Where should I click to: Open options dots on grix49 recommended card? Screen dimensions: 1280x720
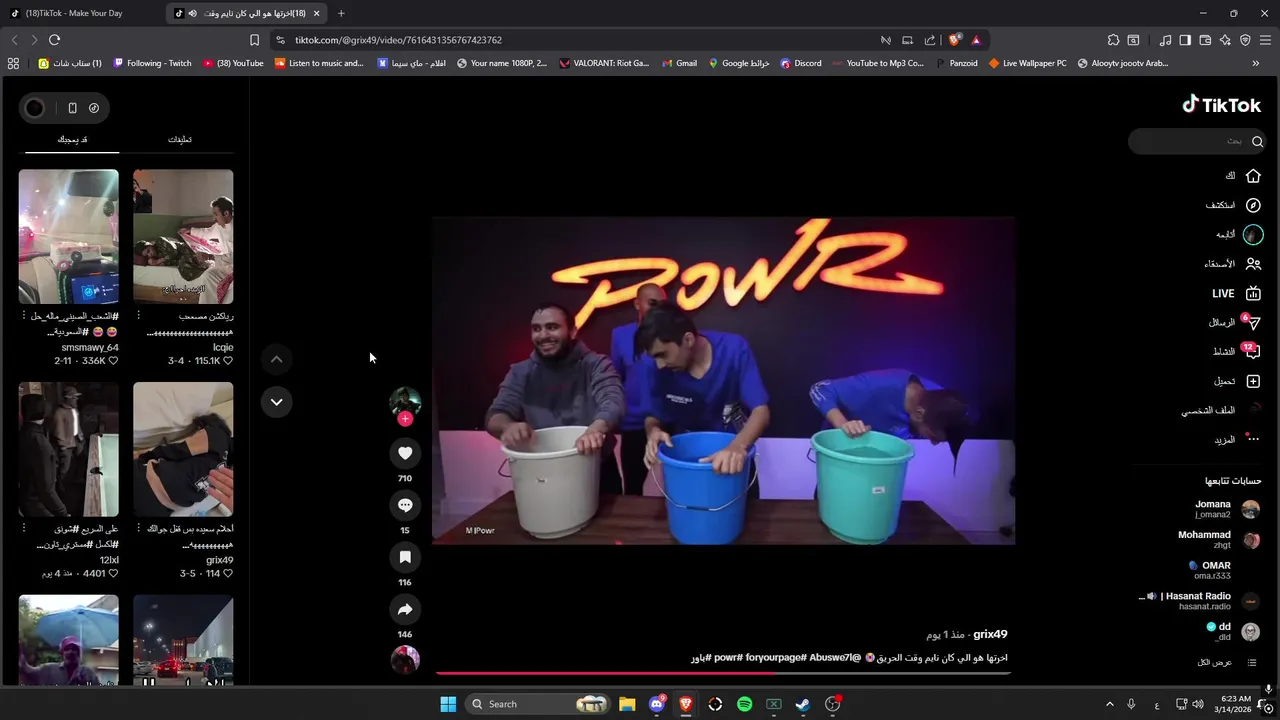tap(138, 528)
